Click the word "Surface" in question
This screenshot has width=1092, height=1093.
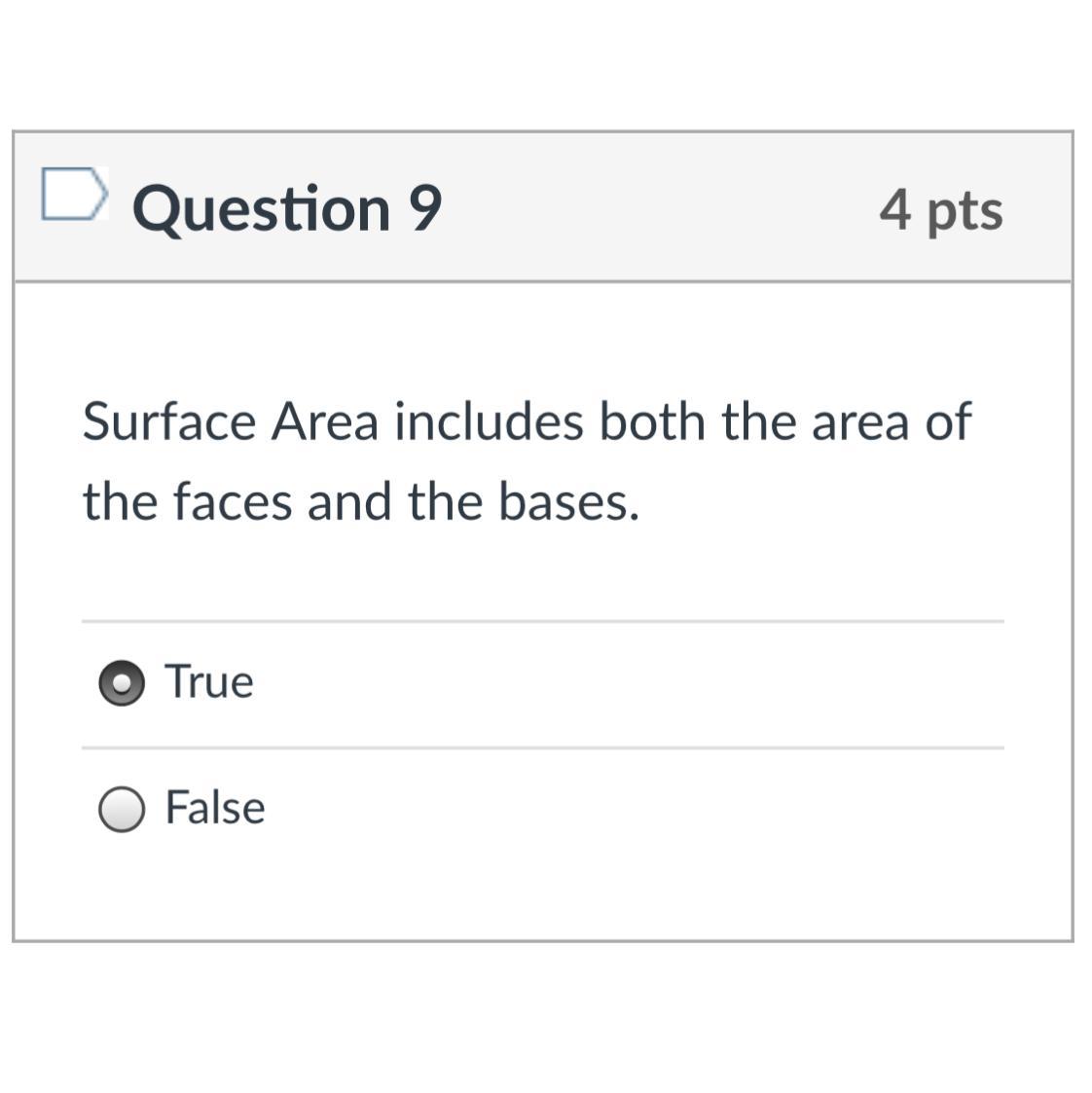169,422
